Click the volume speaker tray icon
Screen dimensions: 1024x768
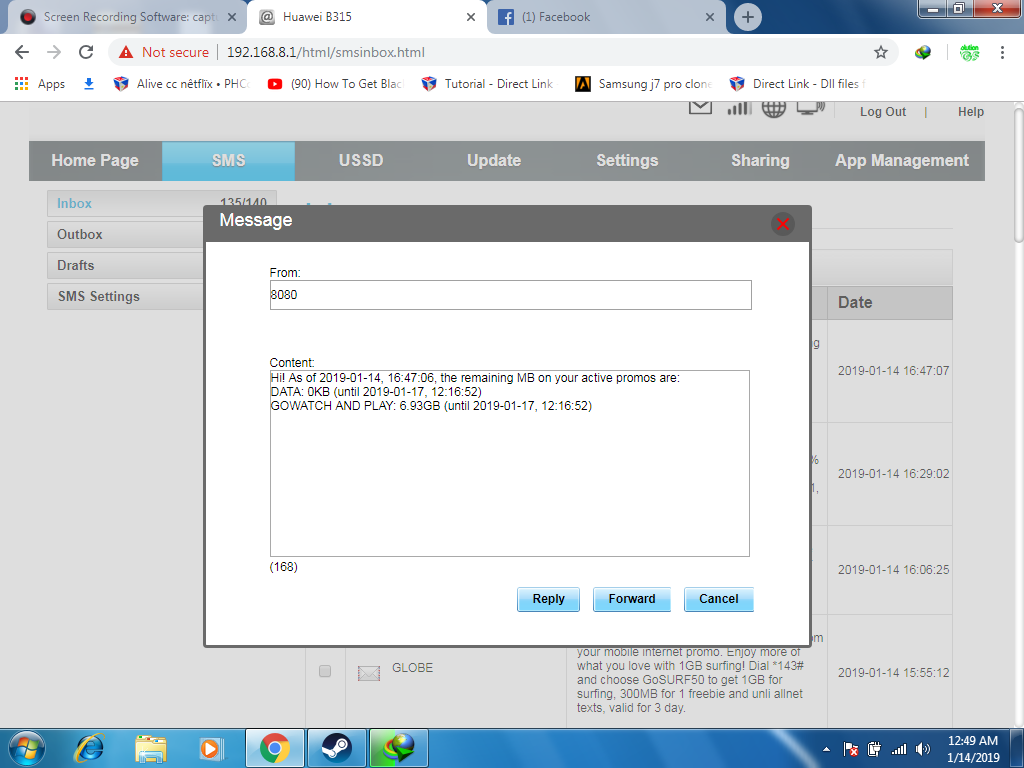point(923,749)
